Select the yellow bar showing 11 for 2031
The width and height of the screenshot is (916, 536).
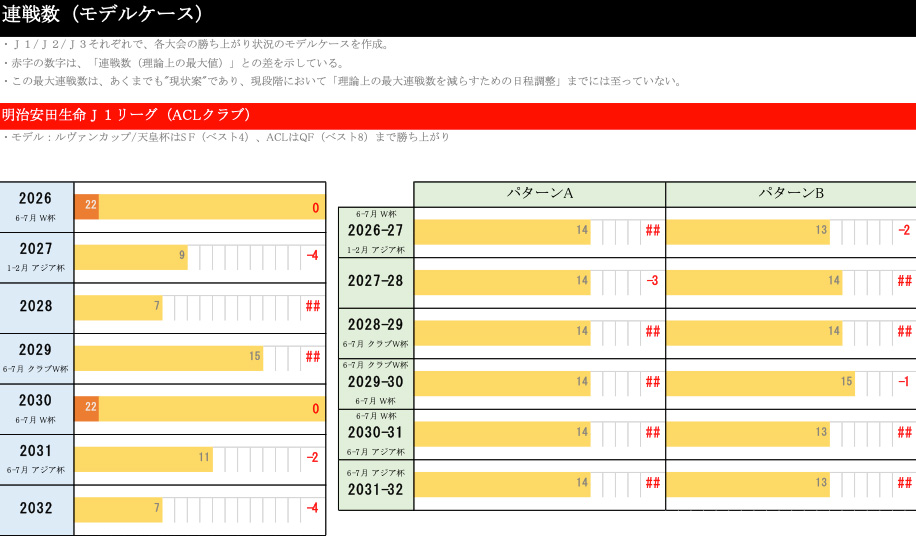click(x=142, y=459)
